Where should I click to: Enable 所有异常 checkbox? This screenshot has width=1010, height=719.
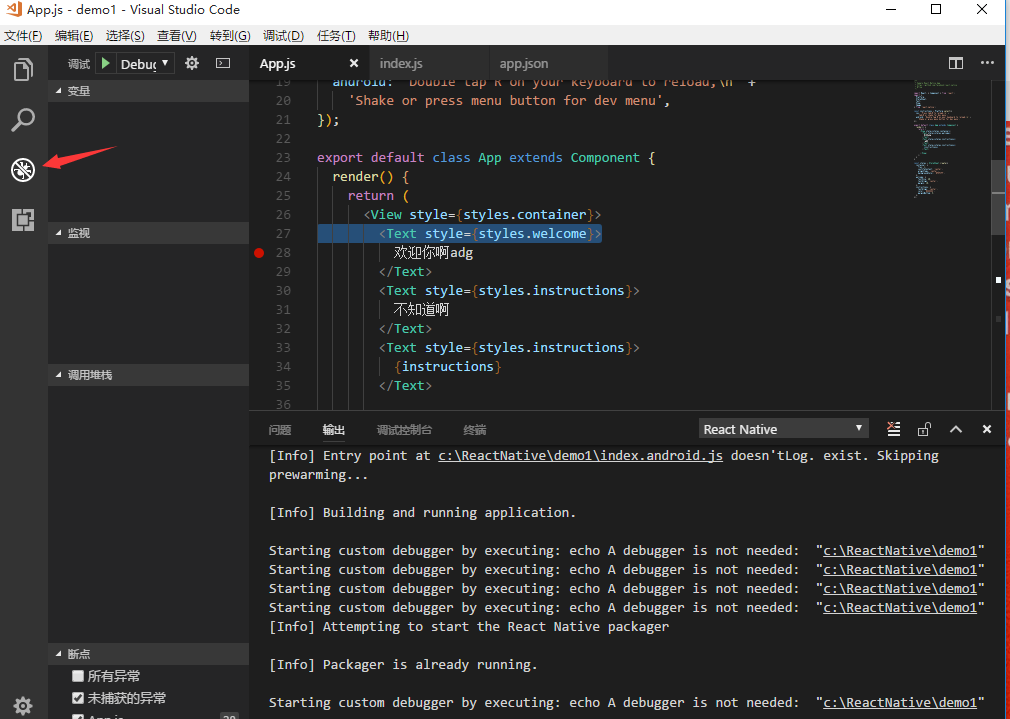click(x=78, y=676)
